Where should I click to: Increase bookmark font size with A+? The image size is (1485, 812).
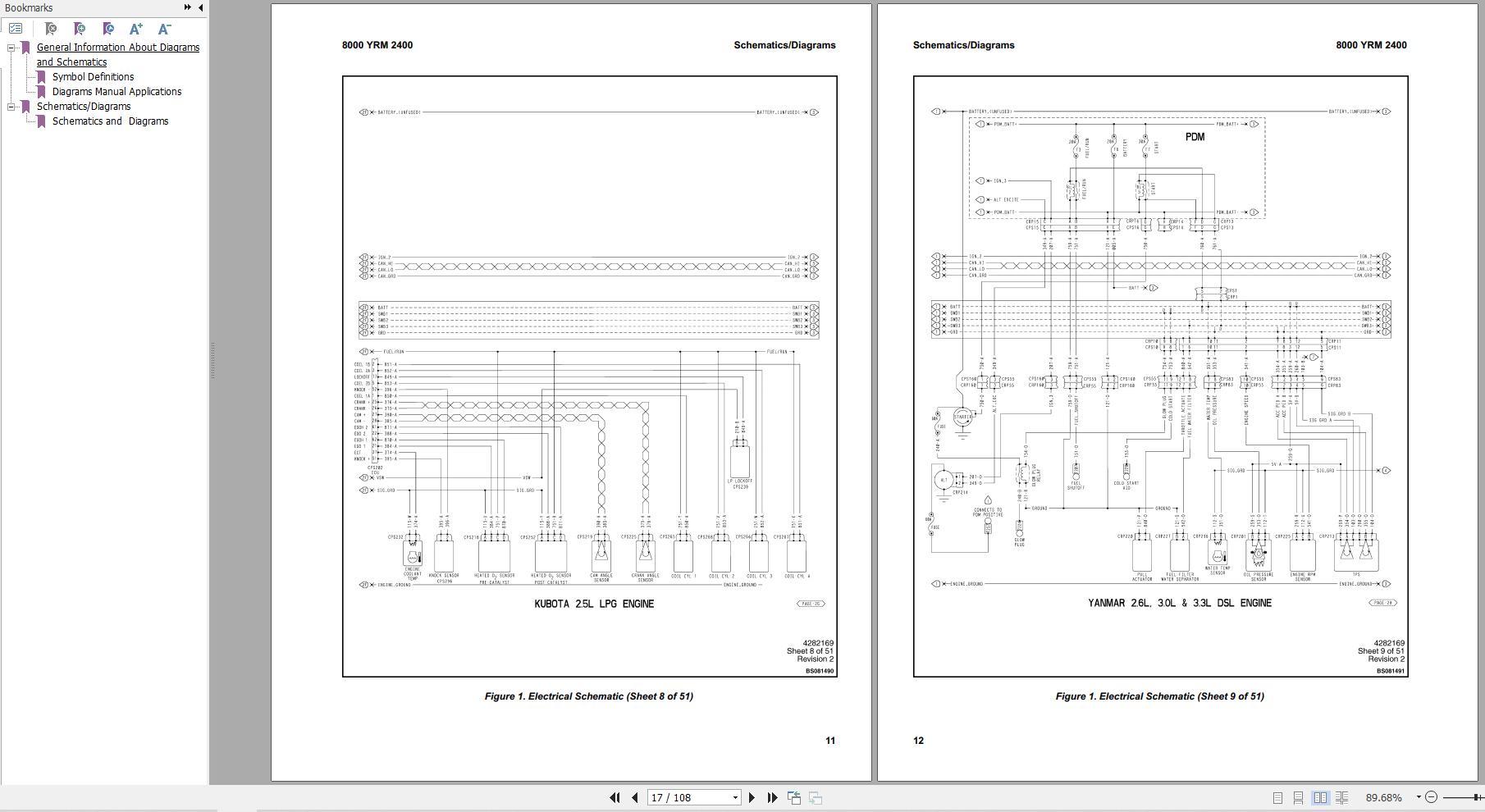(136, 29)
